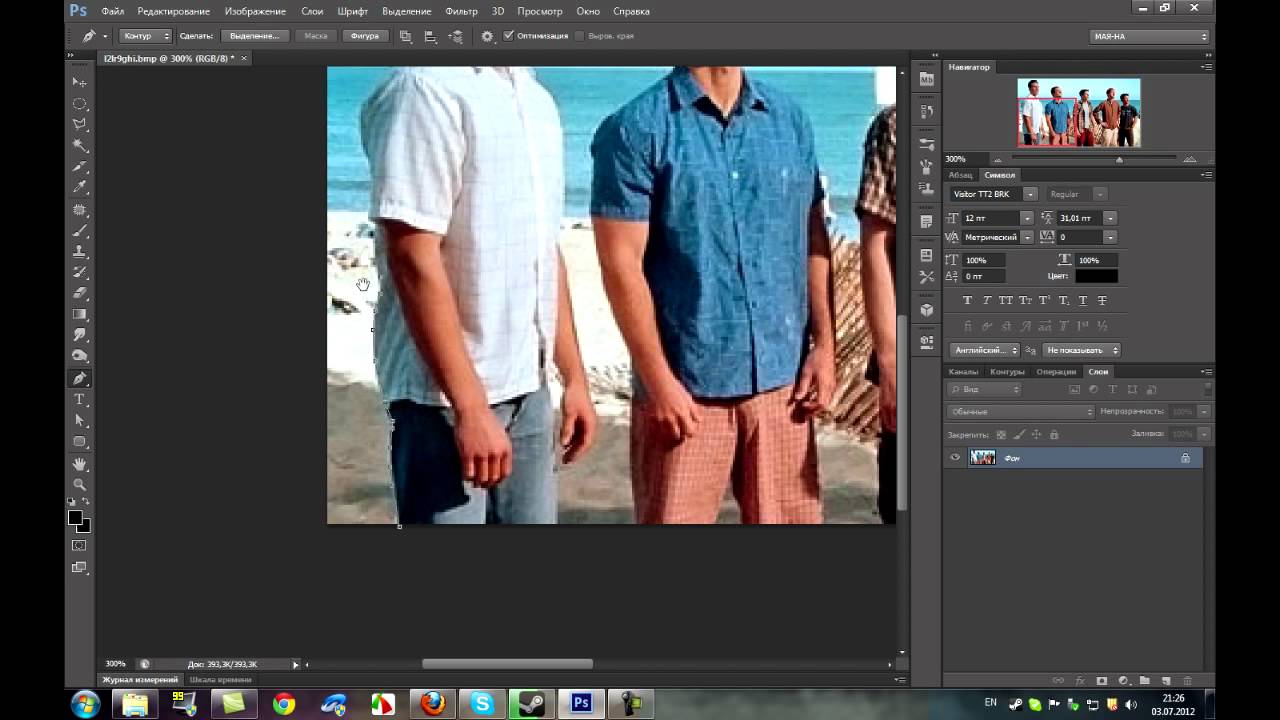Select the Eraser tool

click(80, 293)
